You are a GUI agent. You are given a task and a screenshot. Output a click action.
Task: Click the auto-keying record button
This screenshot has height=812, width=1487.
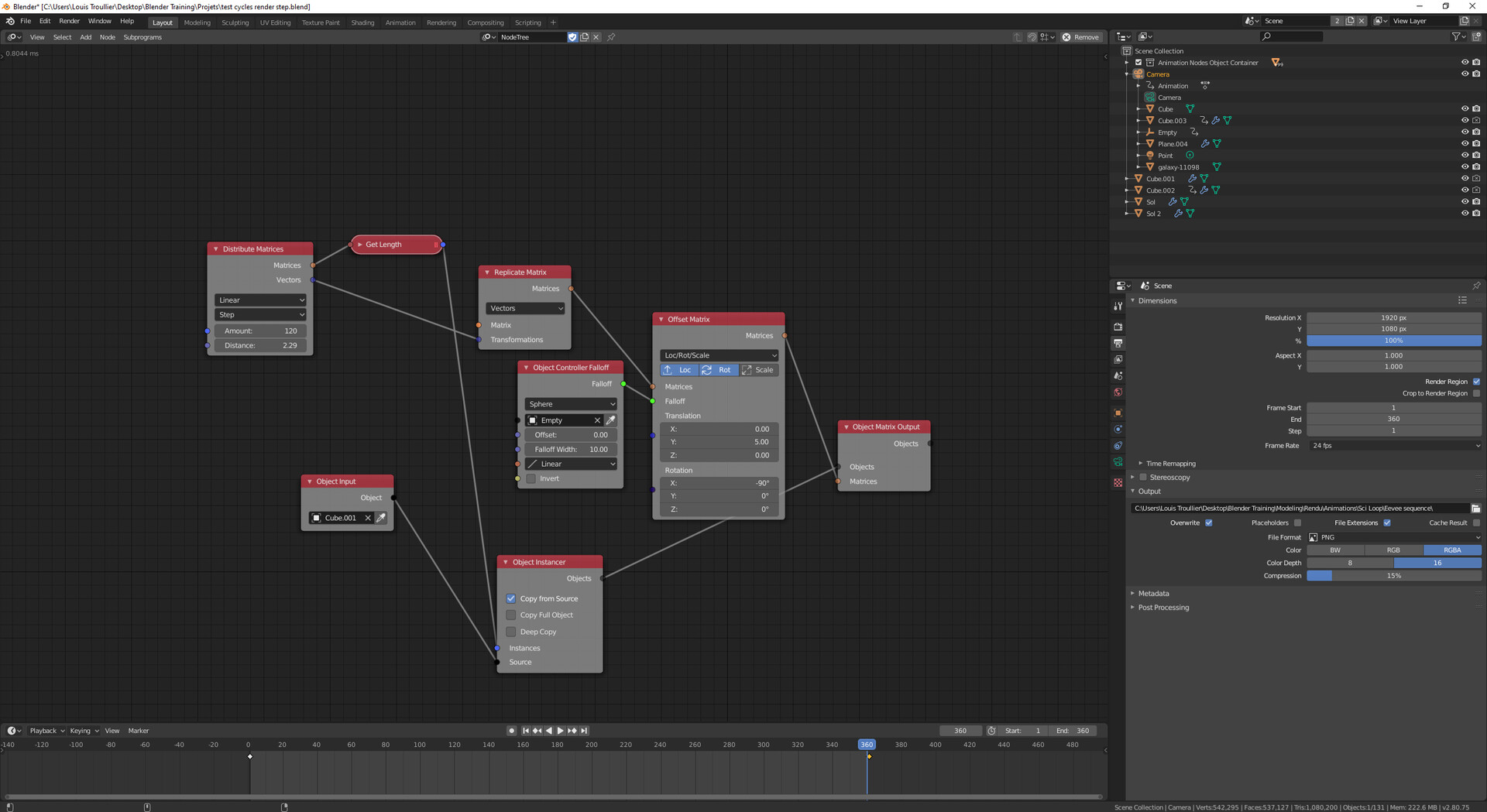pos(512,731)
